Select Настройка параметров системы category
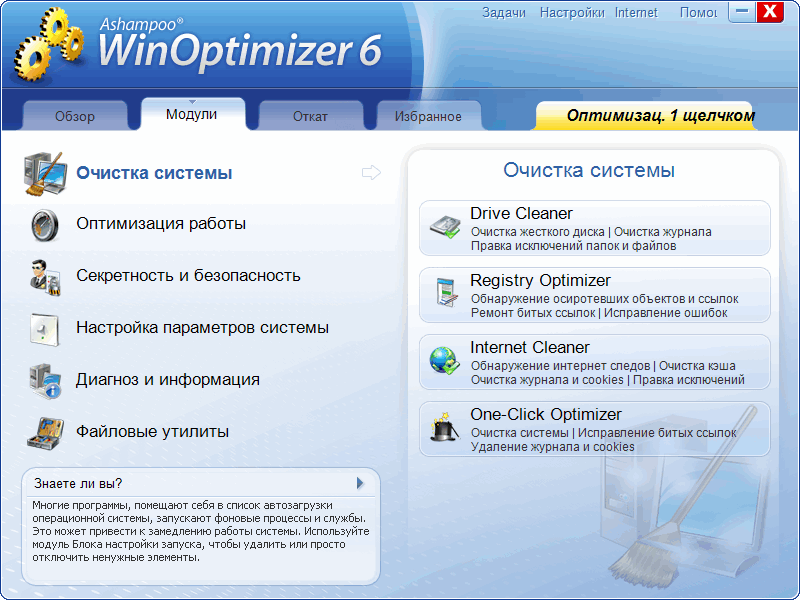The height and width of the screenshot is (600, 800). 203,328
